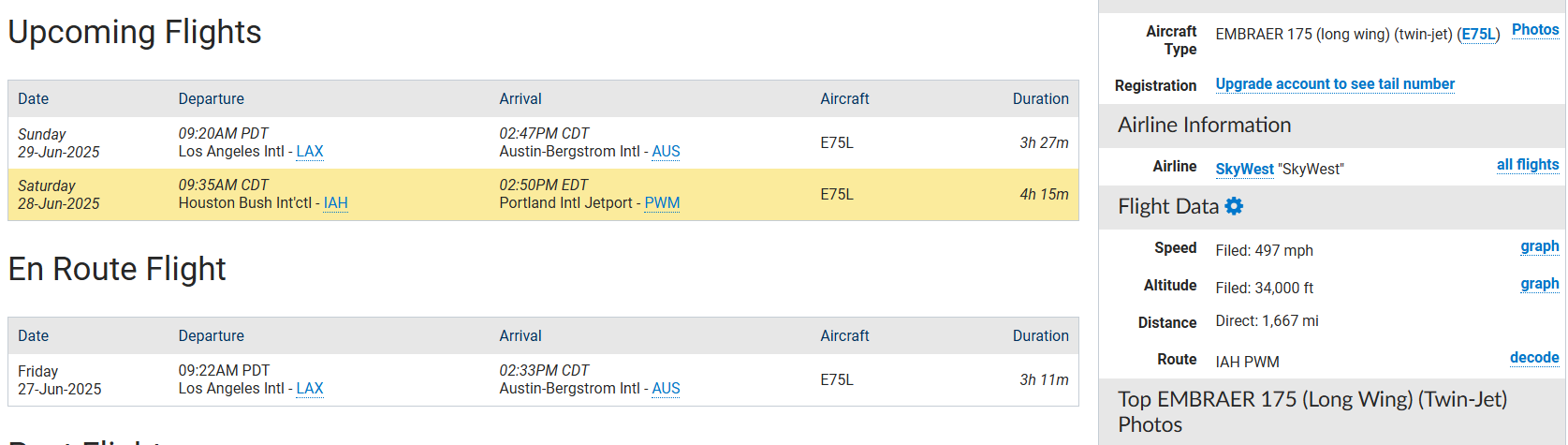This screenshot has height=445, width=1568.
Task: Select the Sunday 29-Jun-2025 flight row
Action: click(x=543, y=143)
